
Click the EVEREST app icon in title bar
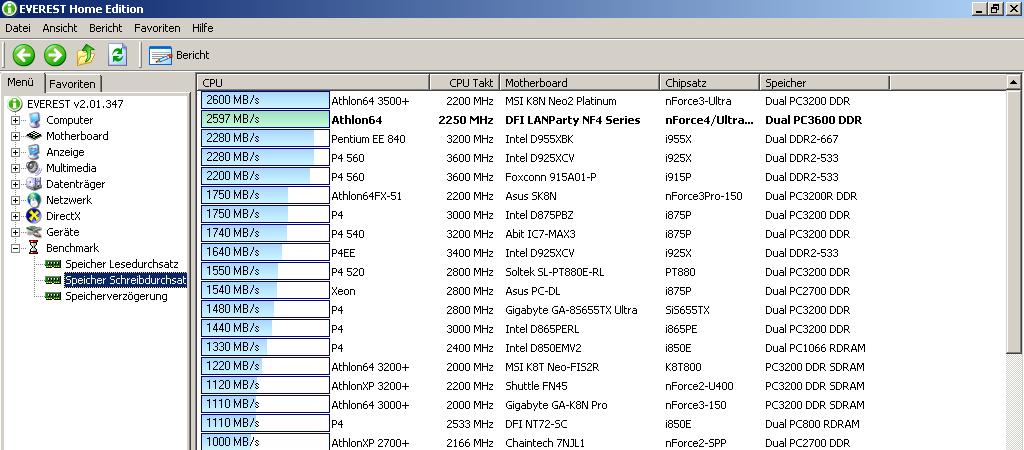click(9, 9)
